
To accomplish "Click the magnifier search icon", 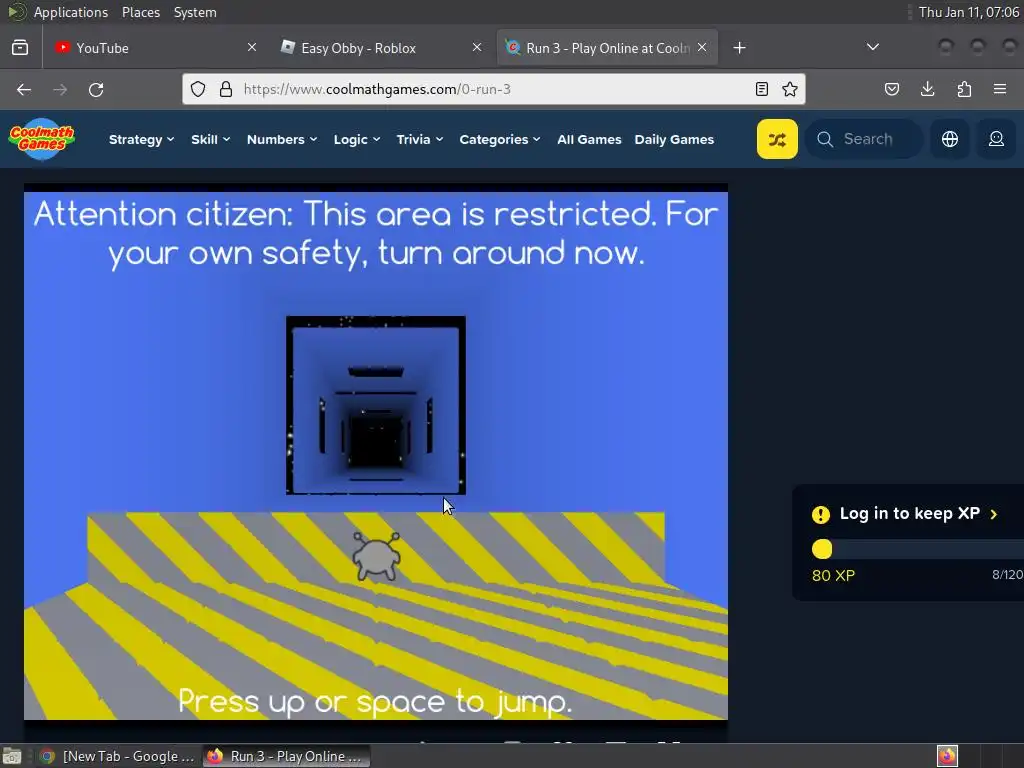I will [825, 139].
